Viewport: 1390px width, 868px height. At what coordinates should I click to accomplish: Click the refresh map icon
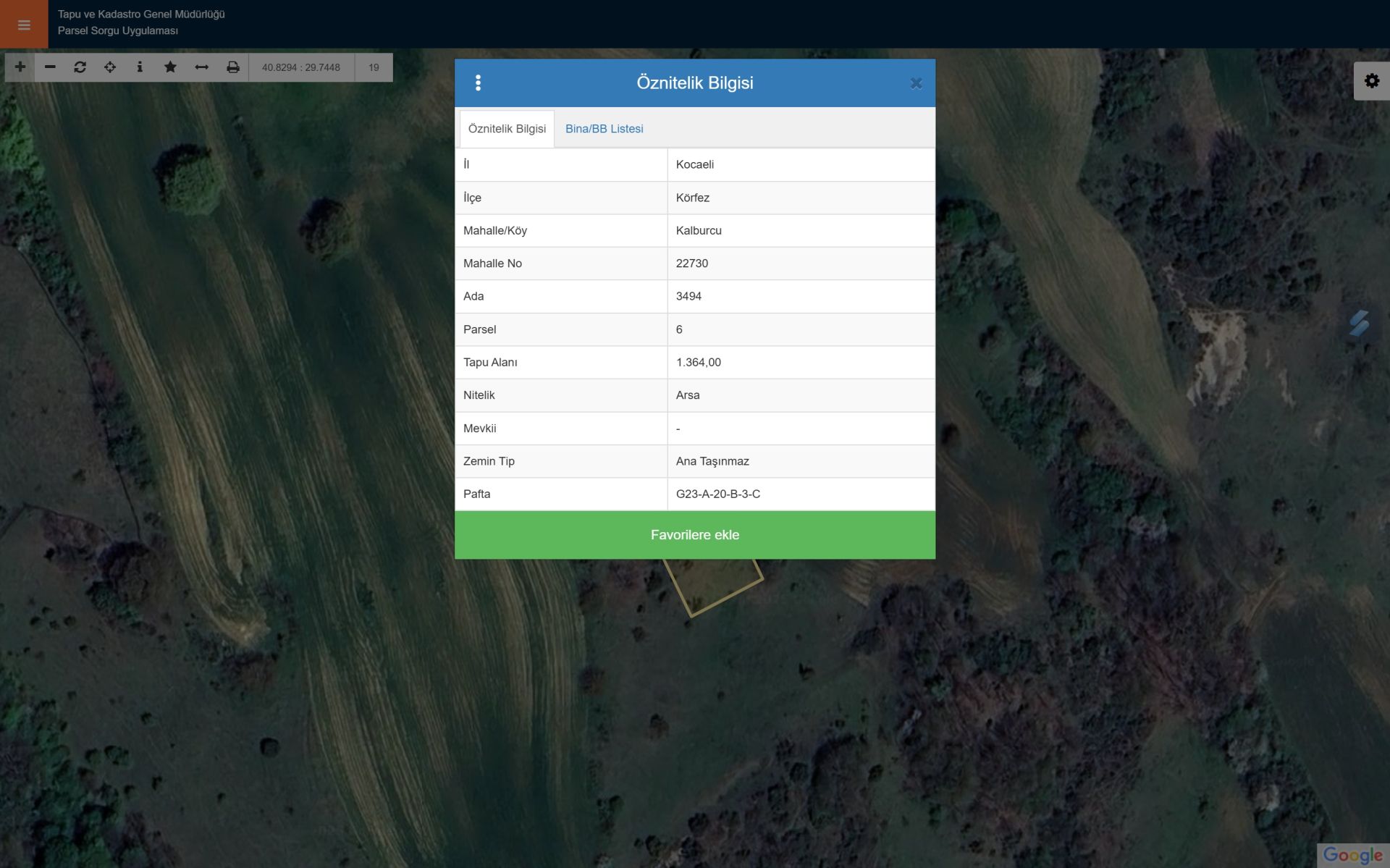(80, 67)
